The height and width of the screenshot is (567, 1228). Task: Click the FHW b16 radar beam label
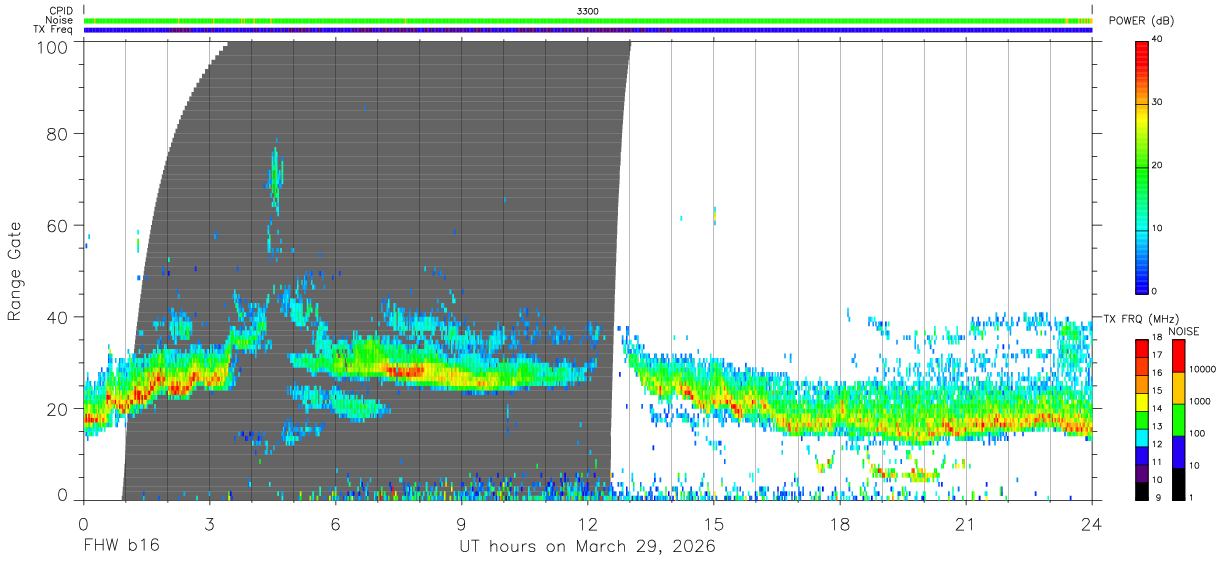[x=122, y=546]
